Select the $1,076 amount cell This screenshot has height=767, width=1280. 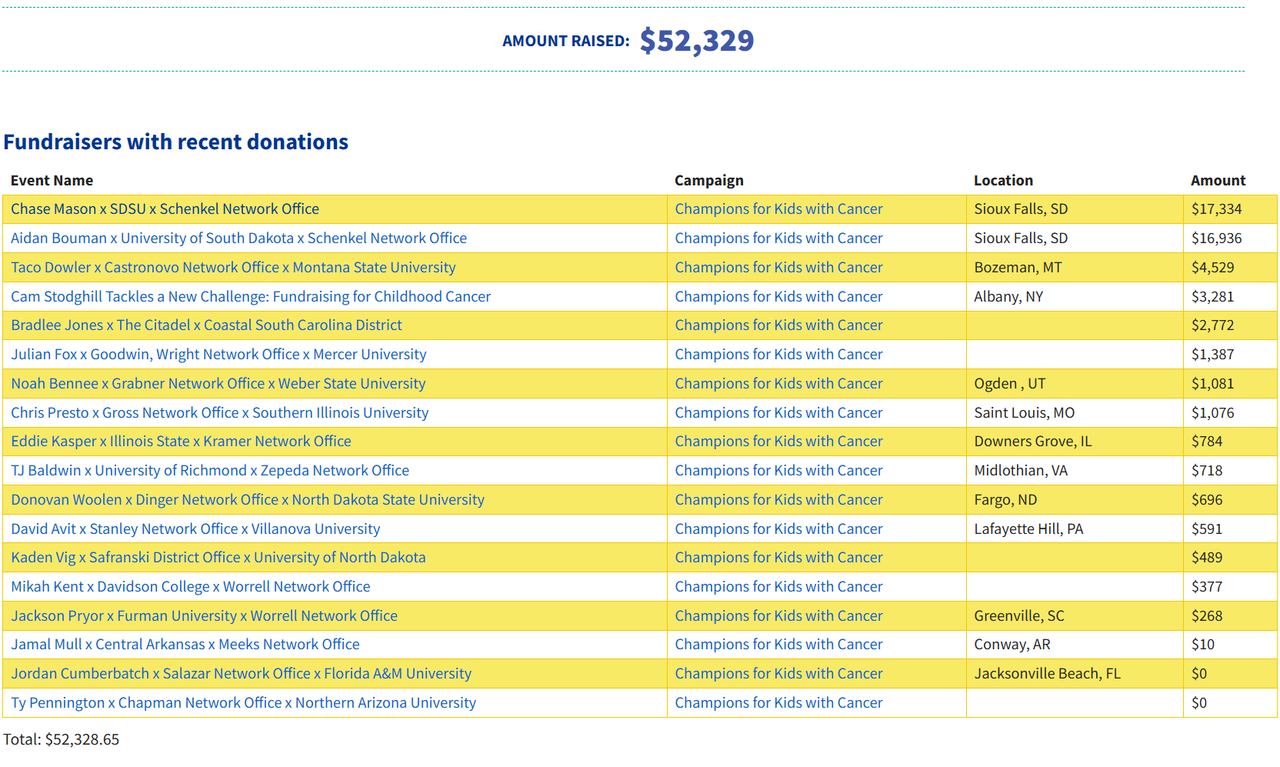tap(1230, 412)
